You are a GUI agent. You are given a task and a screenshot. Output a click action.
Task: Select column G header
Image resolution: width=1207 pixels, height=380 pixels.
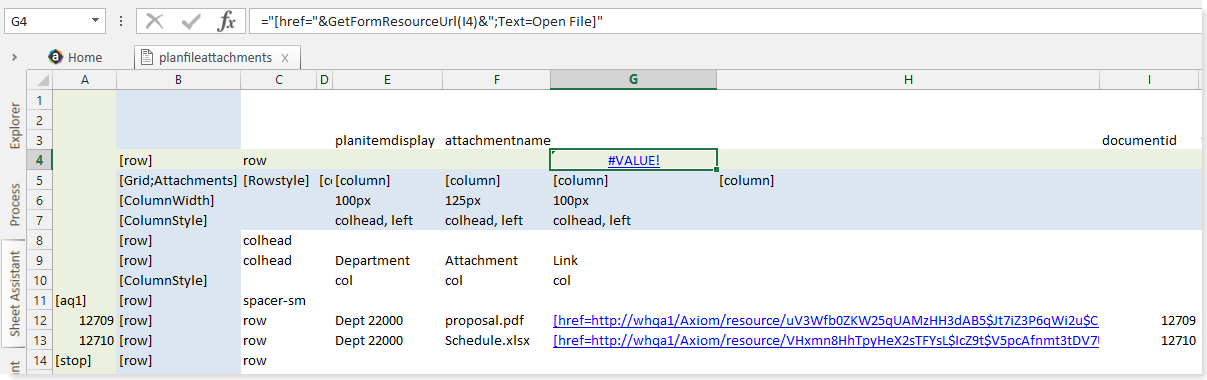(x=633, y=80)
